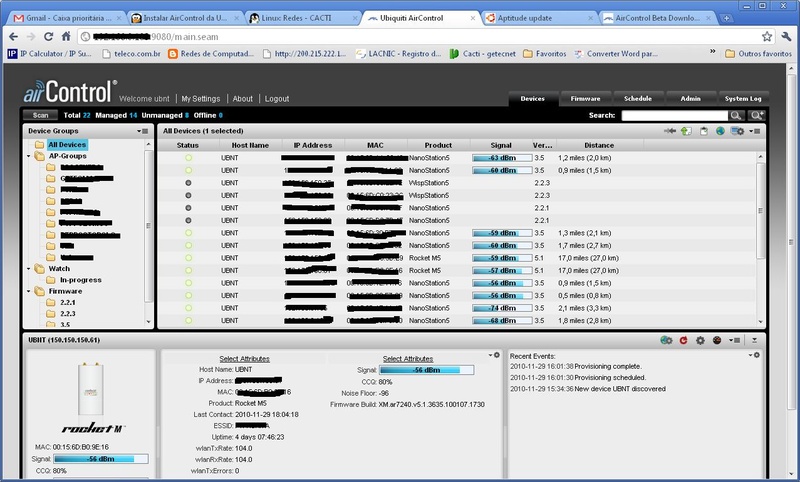Image resolution: width=800 pixels, height=482 pixels.
Task: Click the Rocket M device image
Action: [91, 389]
